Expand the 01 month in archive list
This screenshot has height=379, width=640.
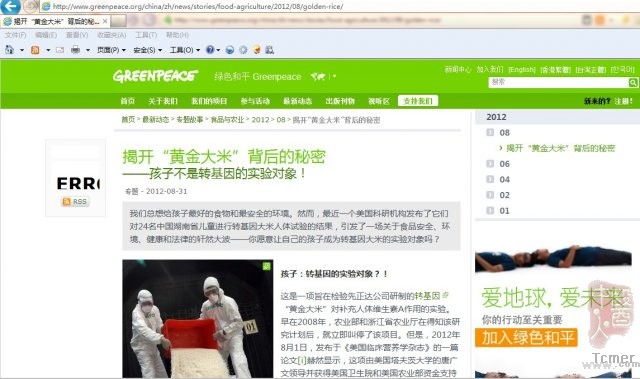coord(490,211)
